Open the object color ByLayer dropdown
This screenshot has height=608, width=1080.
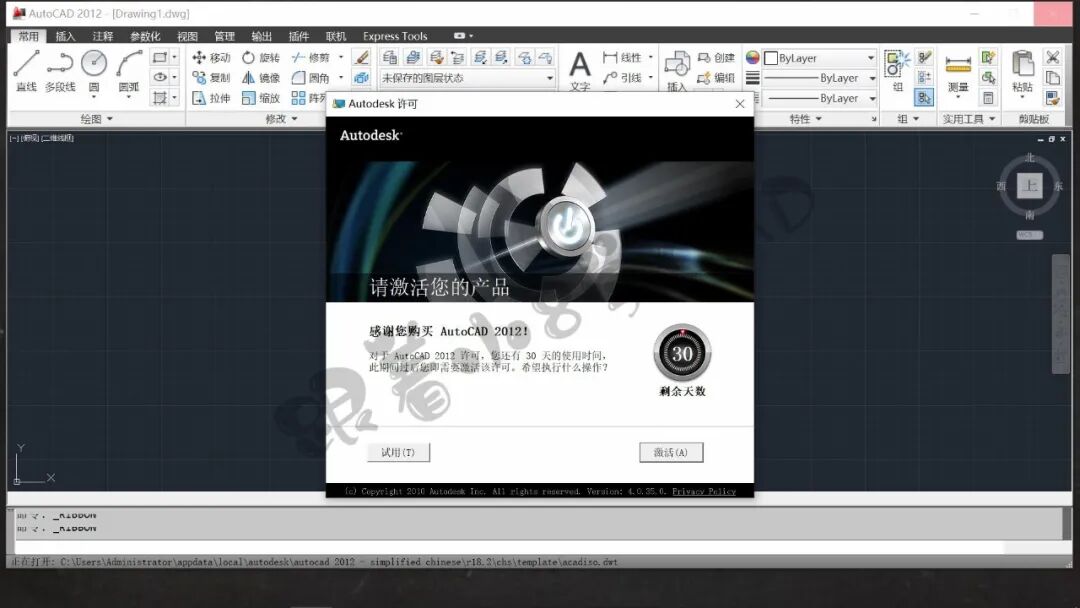pos(820,58)
